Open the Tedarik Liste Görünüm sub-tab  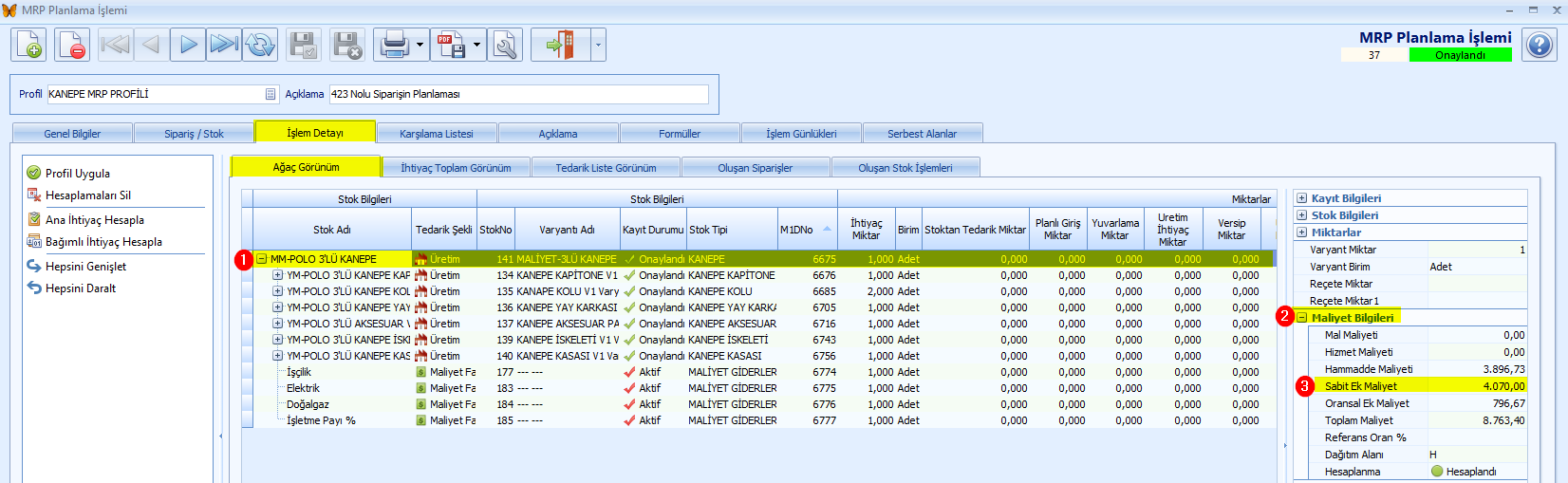coord(606,168)
